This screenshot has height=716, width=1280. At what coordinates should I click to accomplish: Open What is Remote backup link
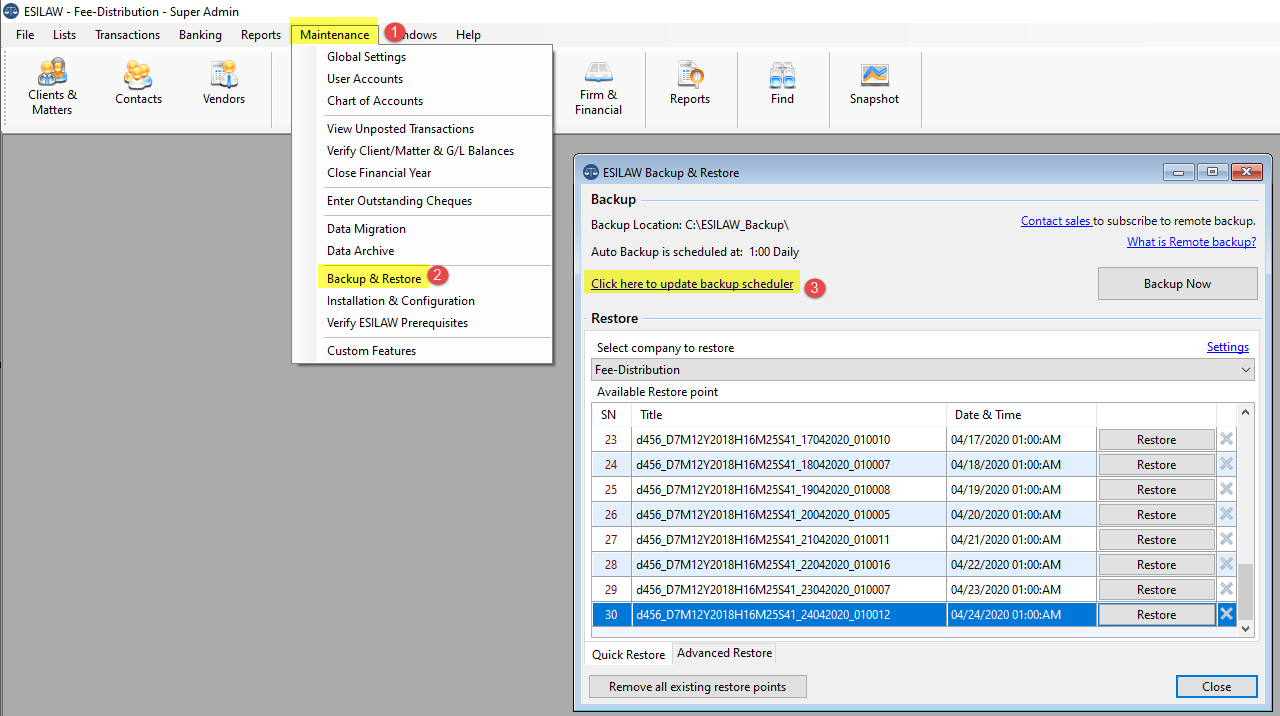coord(1191,242)
